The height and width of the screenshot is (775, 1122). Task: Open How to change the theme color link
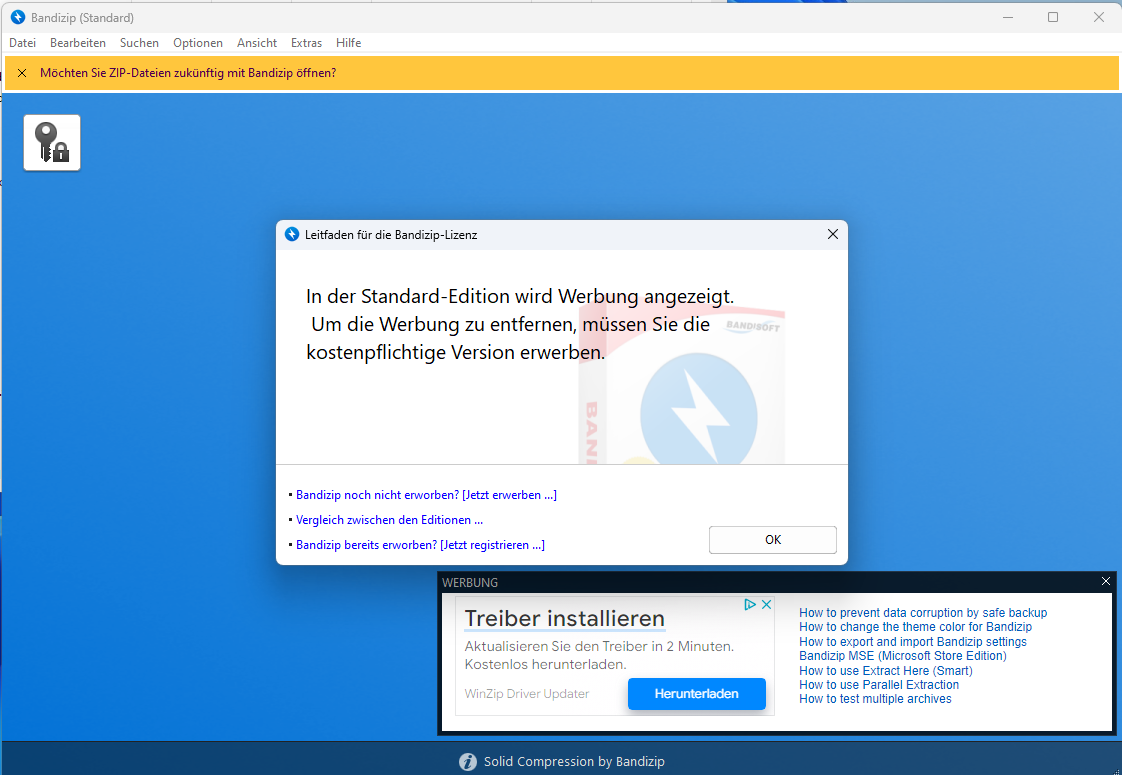tap(915, 627)
